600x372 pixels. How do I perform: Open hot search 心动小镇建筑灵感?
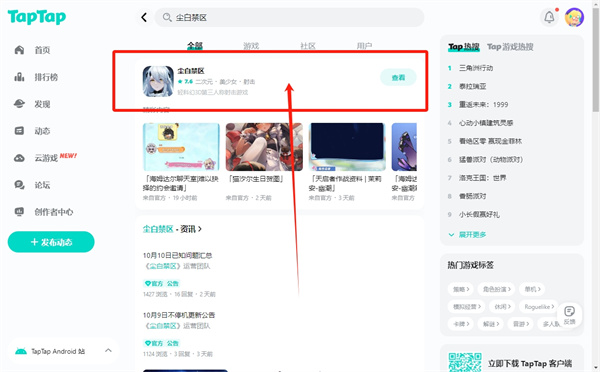pos(486,123)
